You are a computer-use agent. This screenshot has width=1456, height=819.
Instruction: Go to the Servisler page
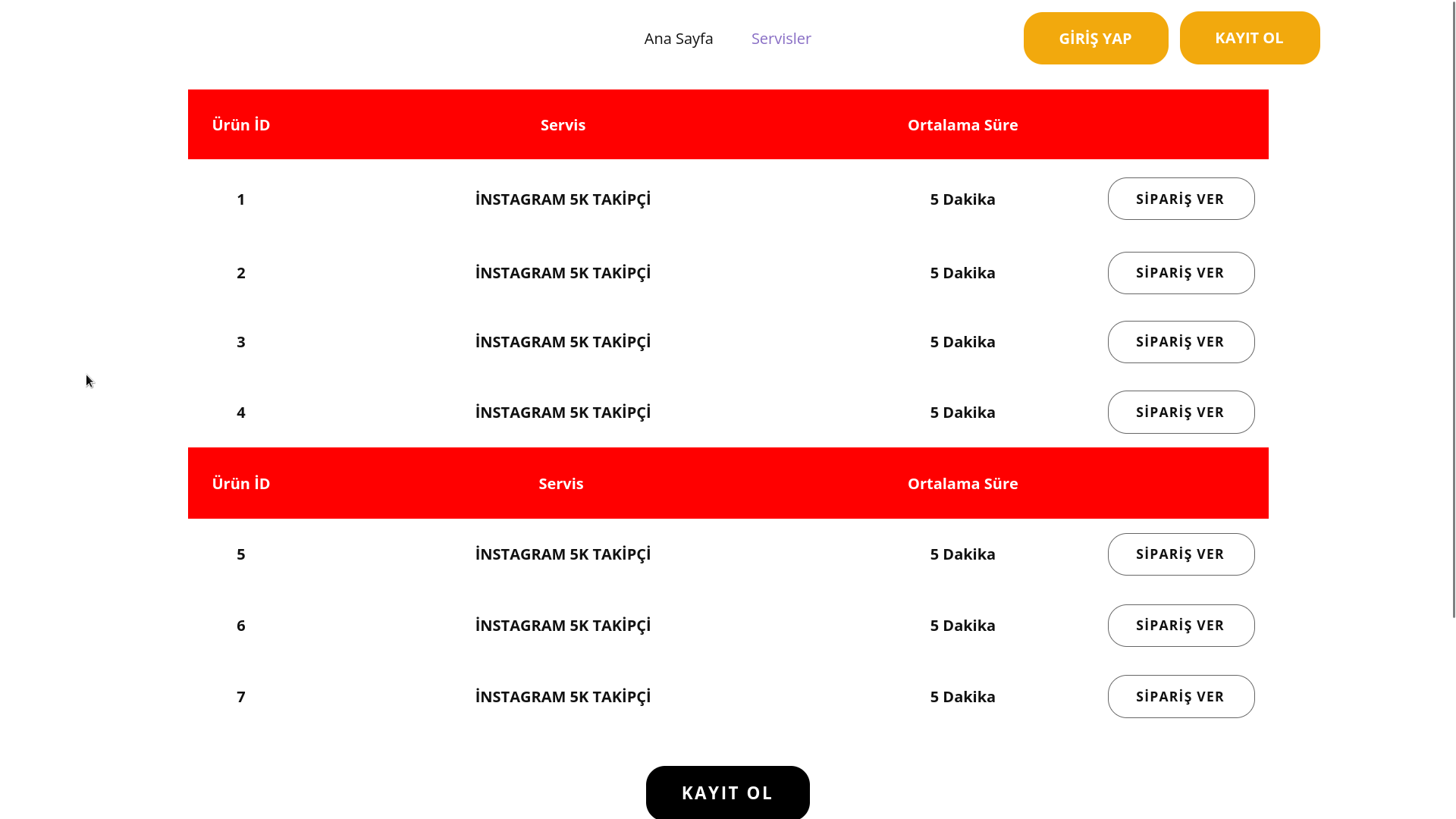[x=781, y=39]
